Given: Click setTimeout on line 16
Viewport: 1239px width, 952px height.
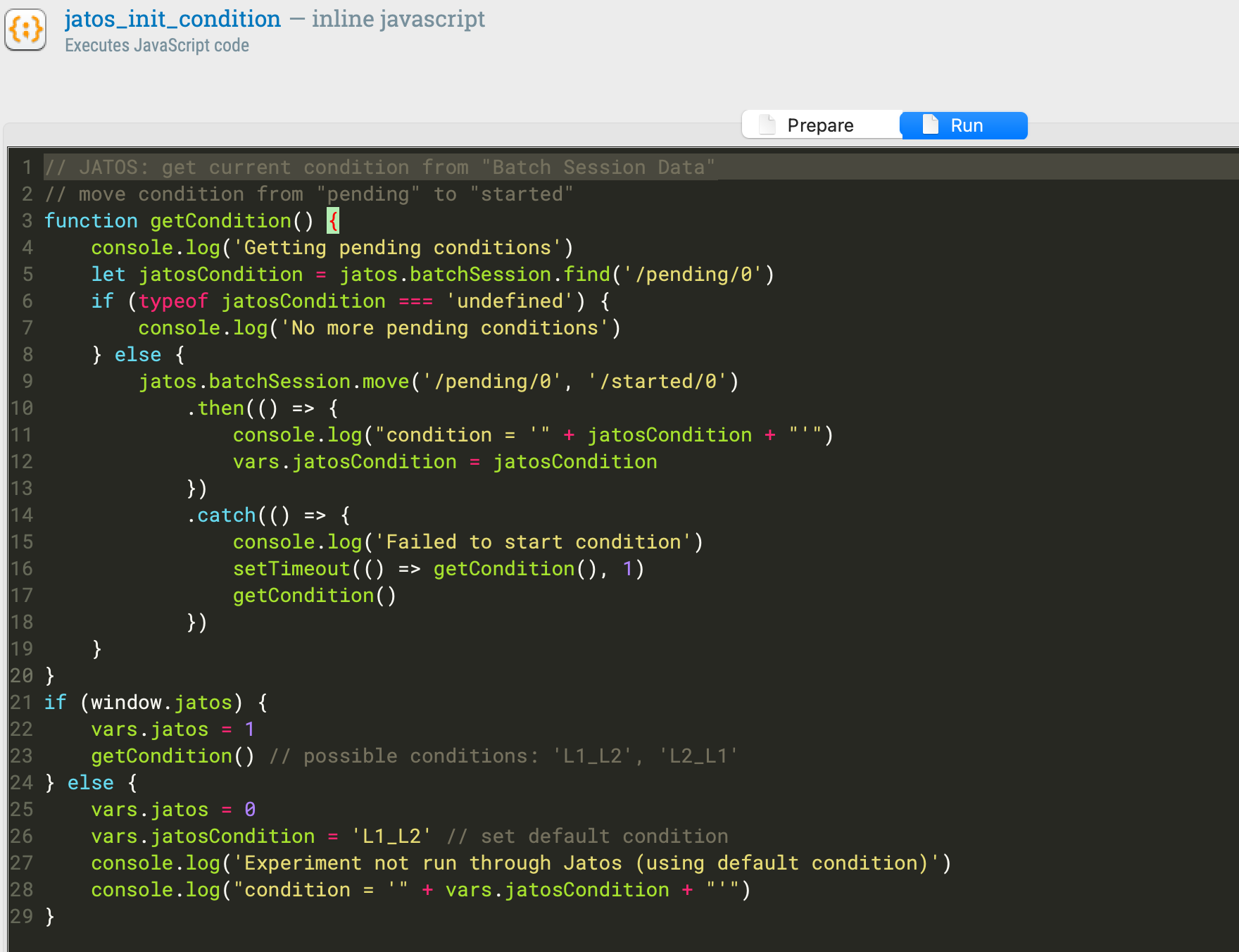Looking at the screenshot, I should pyautogui.click(x=291, y=569).
